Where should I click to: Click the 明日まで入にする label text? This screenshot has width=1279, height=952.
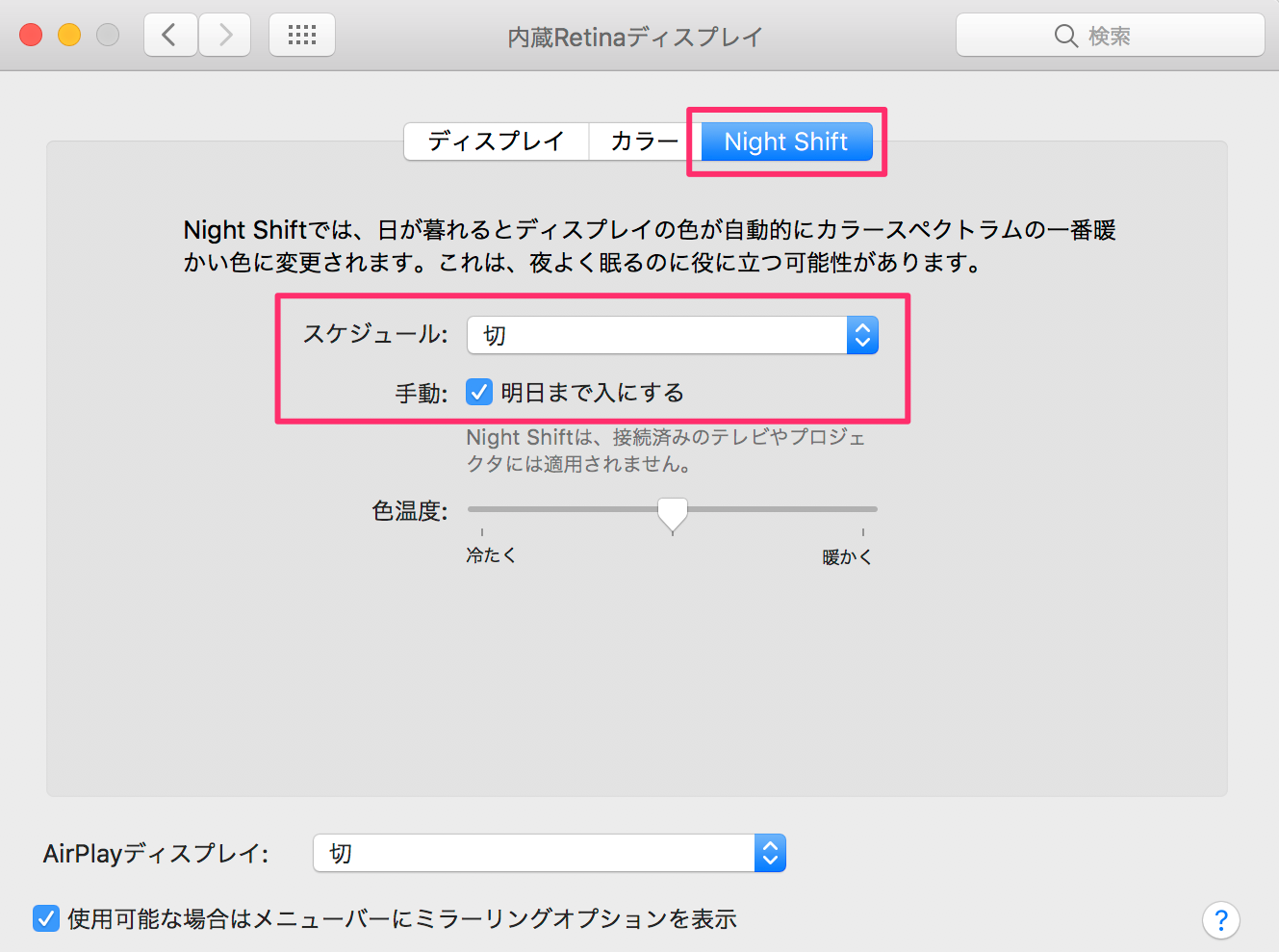[592, 393]
